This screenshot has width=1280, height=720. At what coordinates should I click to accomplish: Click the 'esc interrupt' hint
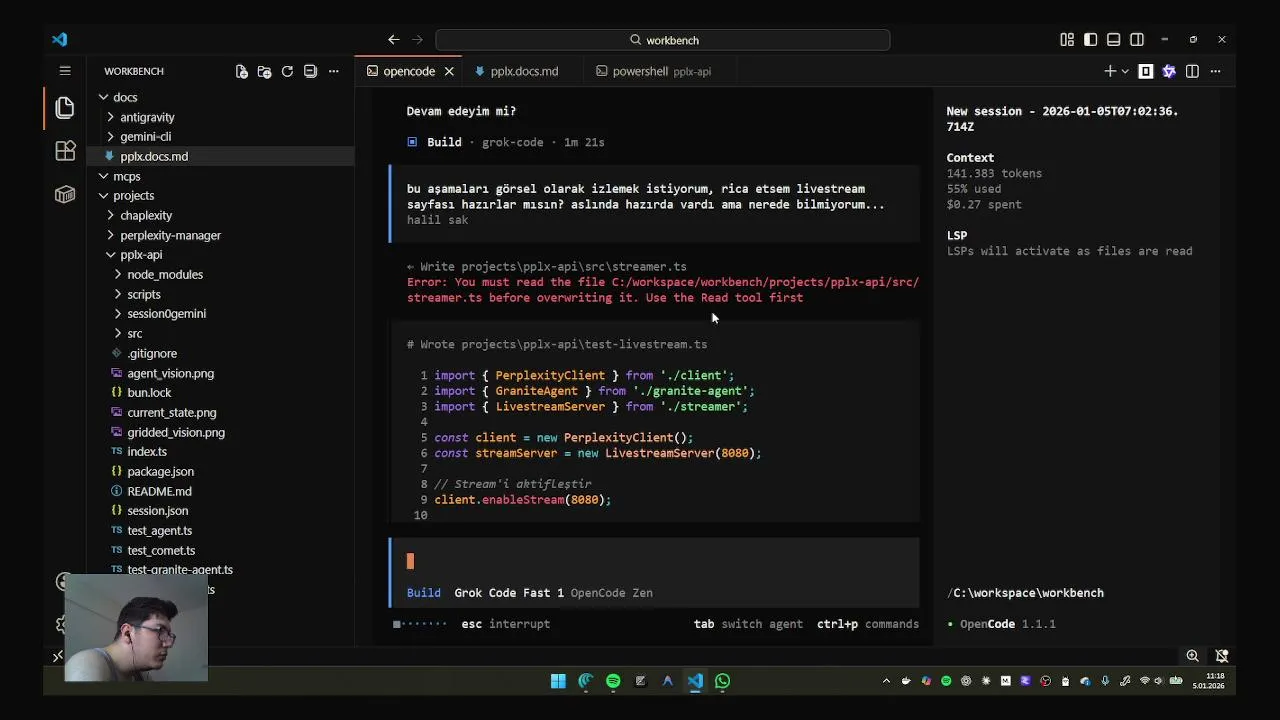[x=505, y=624]
